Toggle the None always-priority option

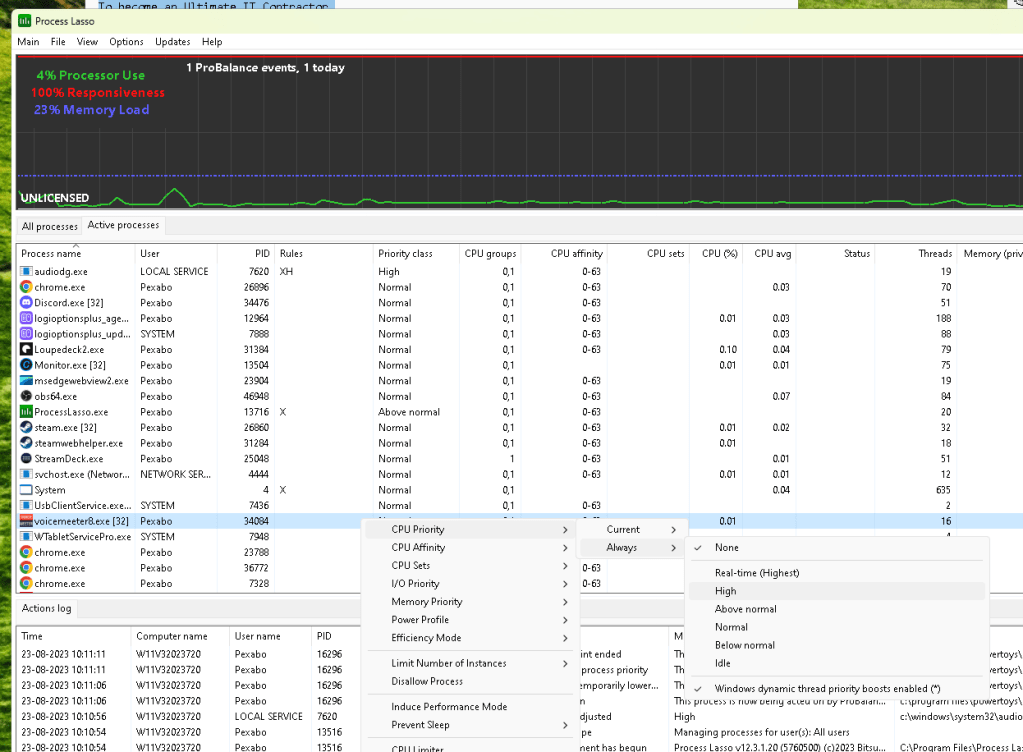point(837,548)
